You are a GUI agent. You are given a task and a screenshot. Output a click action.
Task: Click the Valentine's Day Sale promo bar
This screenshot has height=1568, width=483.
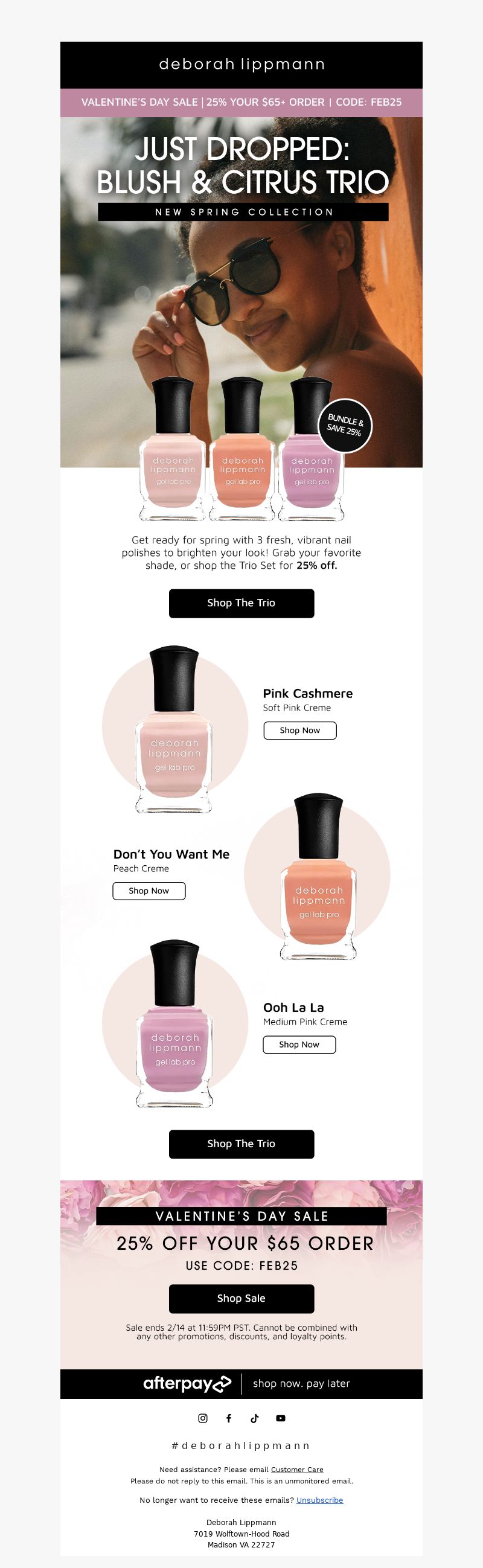click(241, 102)
